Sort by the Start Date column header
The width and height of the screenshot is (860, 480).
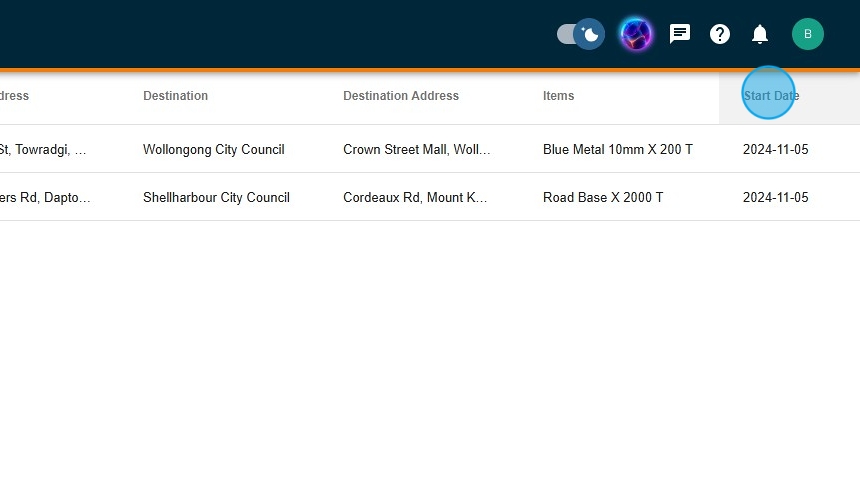(771, 96)
